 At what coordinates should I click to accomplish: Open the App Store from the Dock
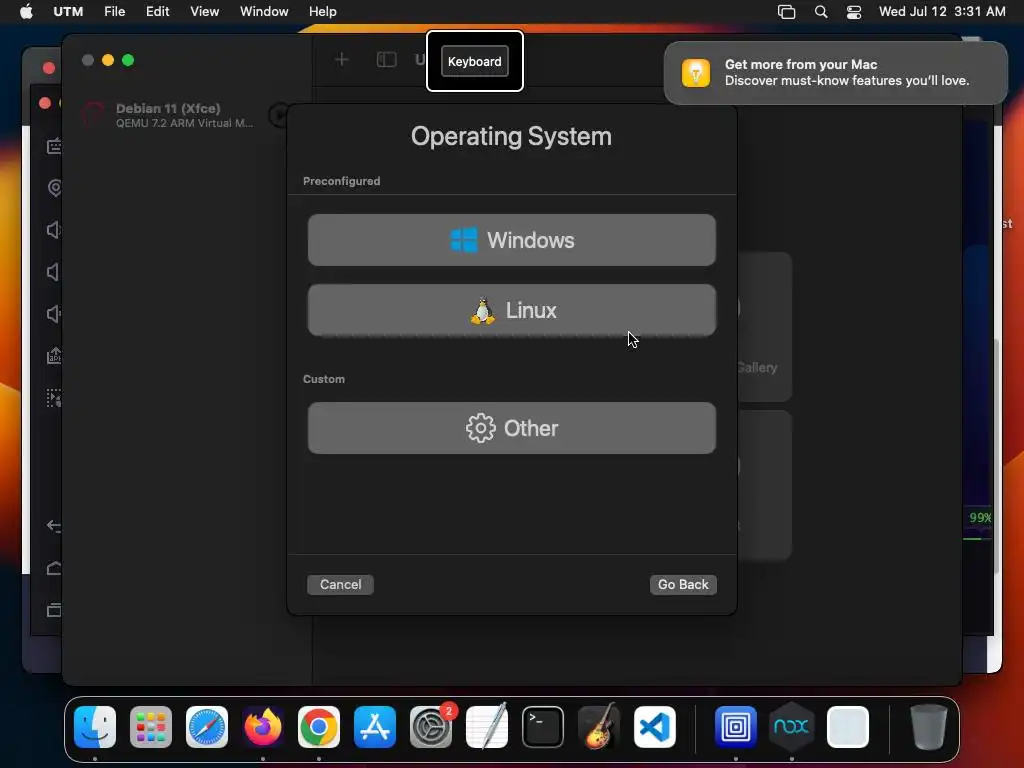[375, 727]
